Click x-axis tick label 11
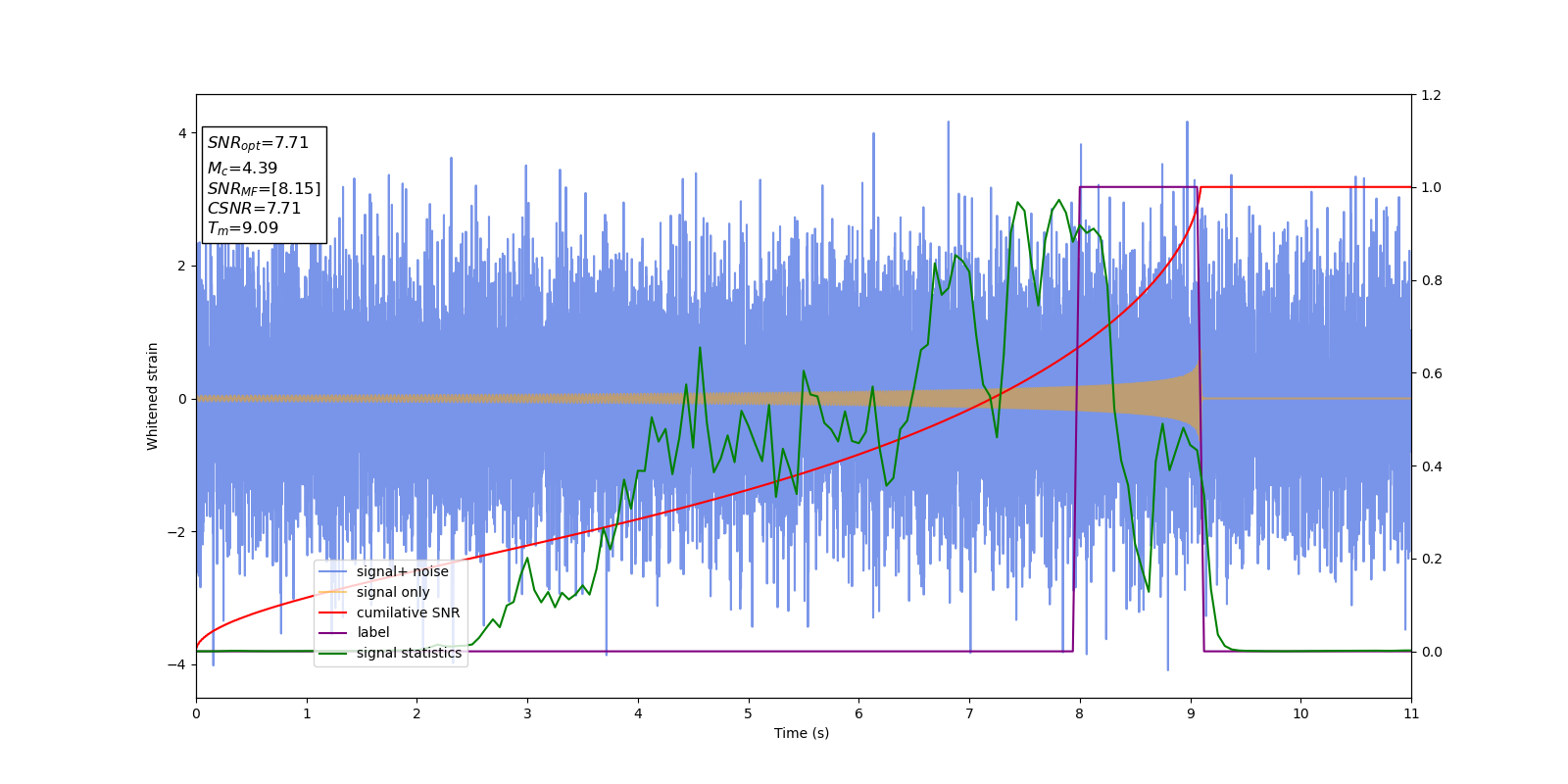Viewport: 1568px width, 784px height. click(1411, 713)
